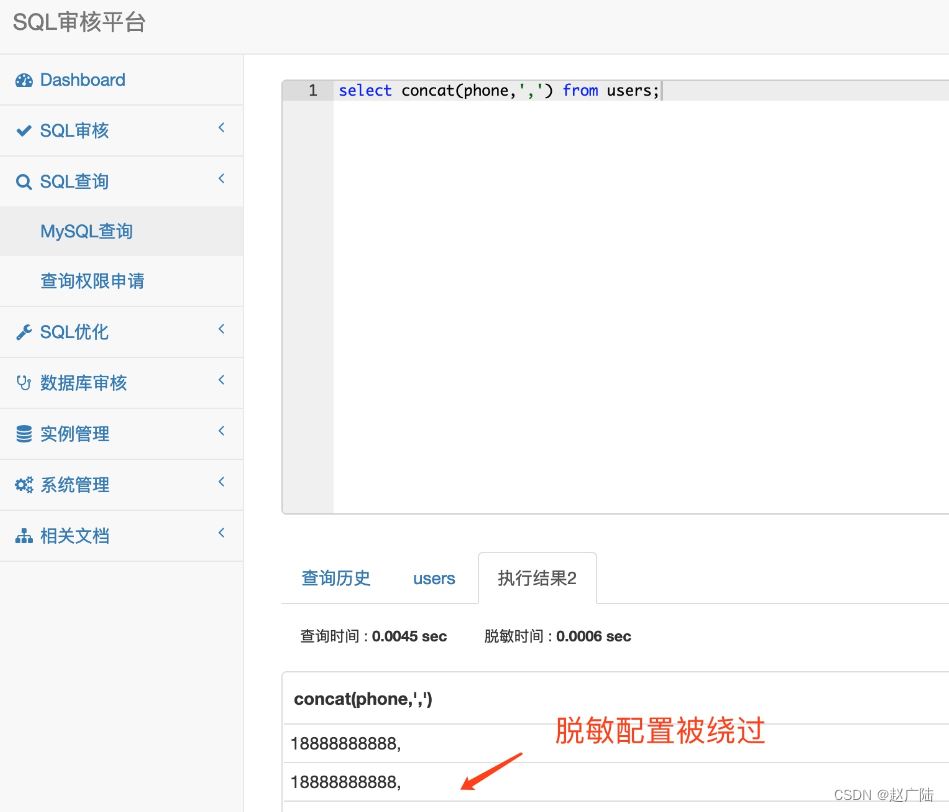Image resolution: width=949 pixels, height=812 pixels.
Task: Collapse the SQL查询 menu chevron
Action: click(x=222, y=178)
